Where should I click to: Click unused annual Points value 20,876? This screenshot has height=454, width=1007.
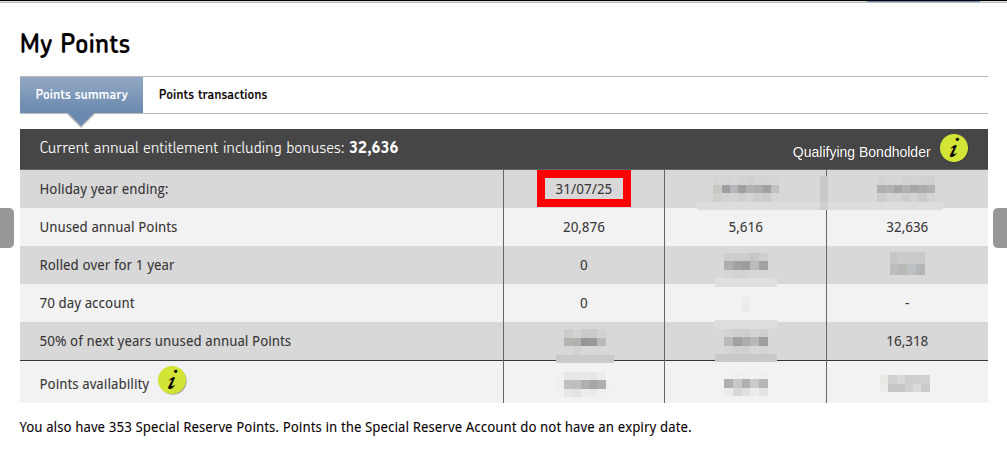584,227
